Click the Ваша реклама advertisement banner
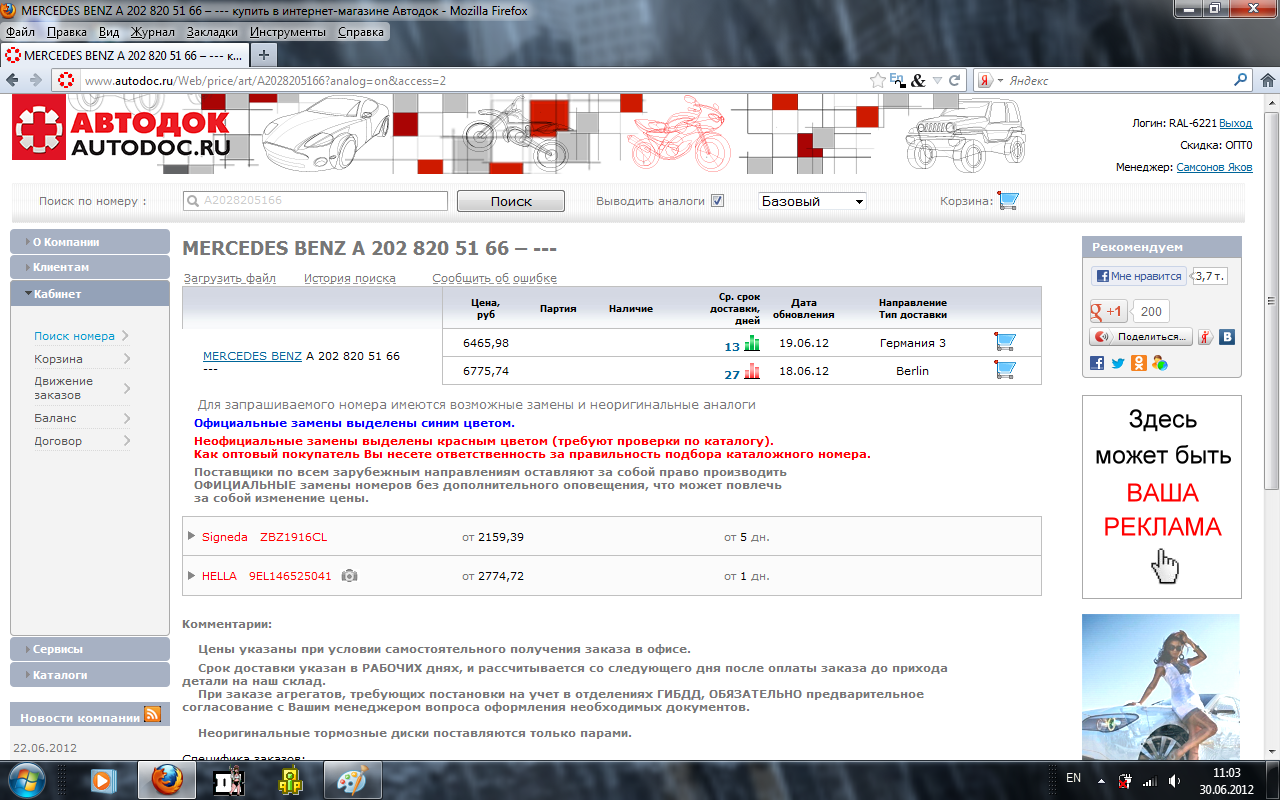1280x800 pixels. (x=1161, y=496)
